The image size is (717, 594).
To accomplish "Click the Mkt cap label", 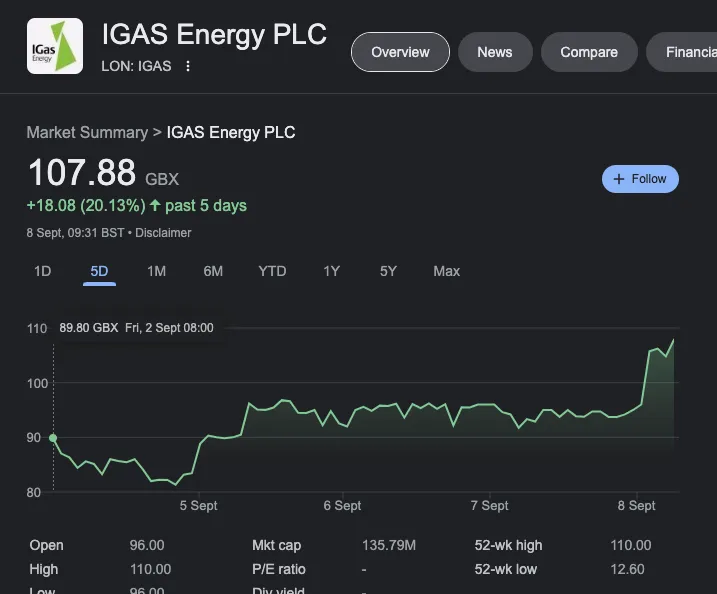I will point(277,545).
